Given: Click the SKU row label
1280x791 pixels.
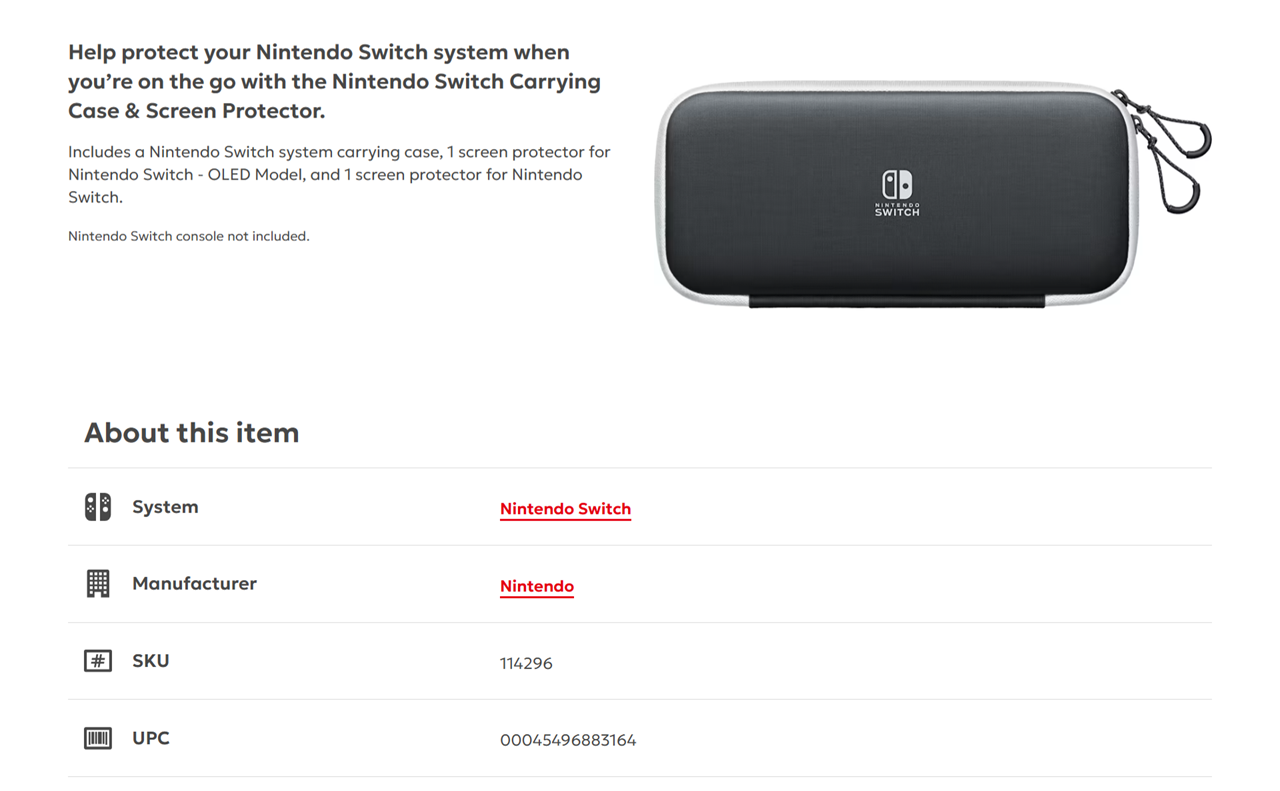Looking at the screenshot, I should 151,661.
